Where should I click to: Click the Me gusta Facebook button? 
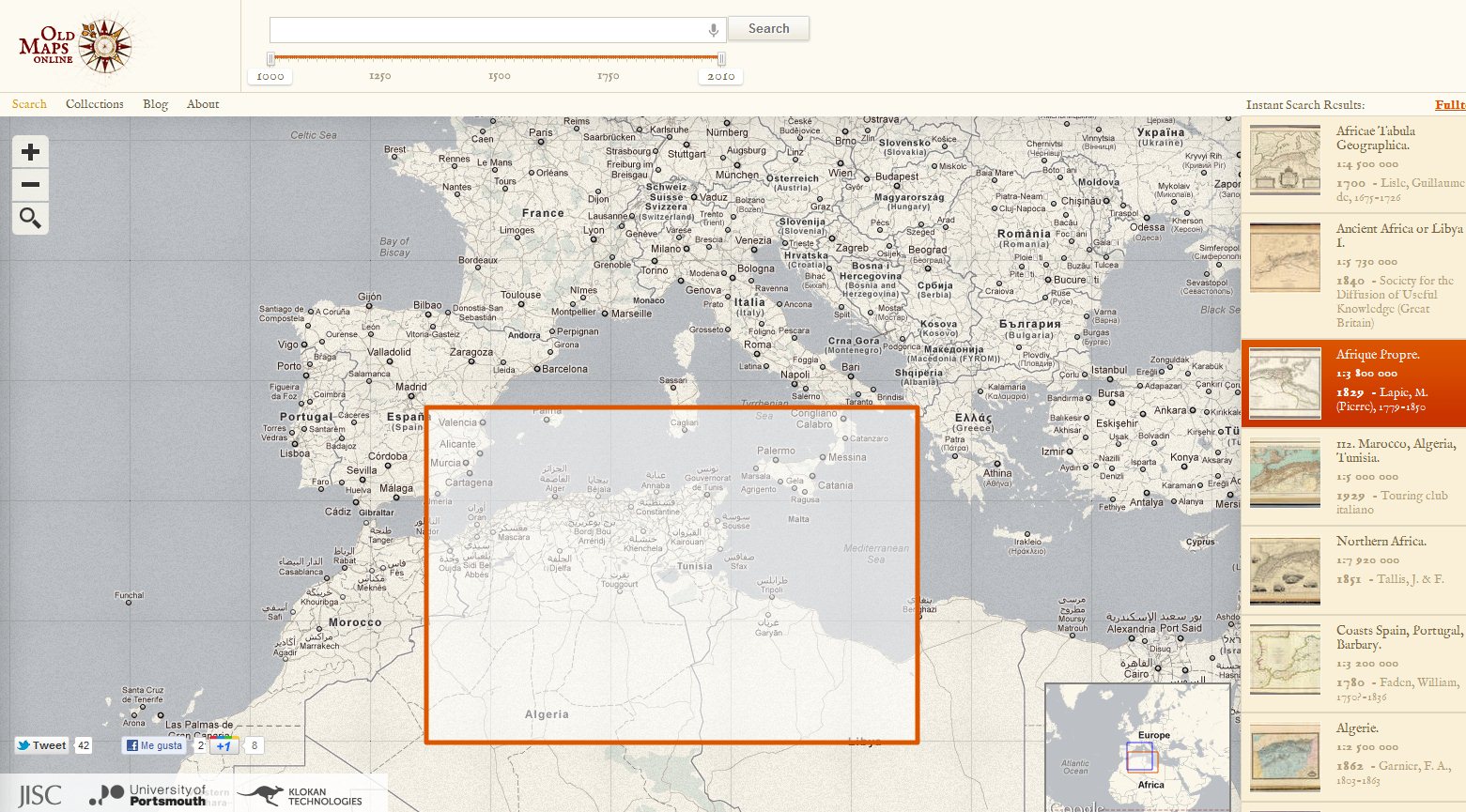click(x=155, y=744)
